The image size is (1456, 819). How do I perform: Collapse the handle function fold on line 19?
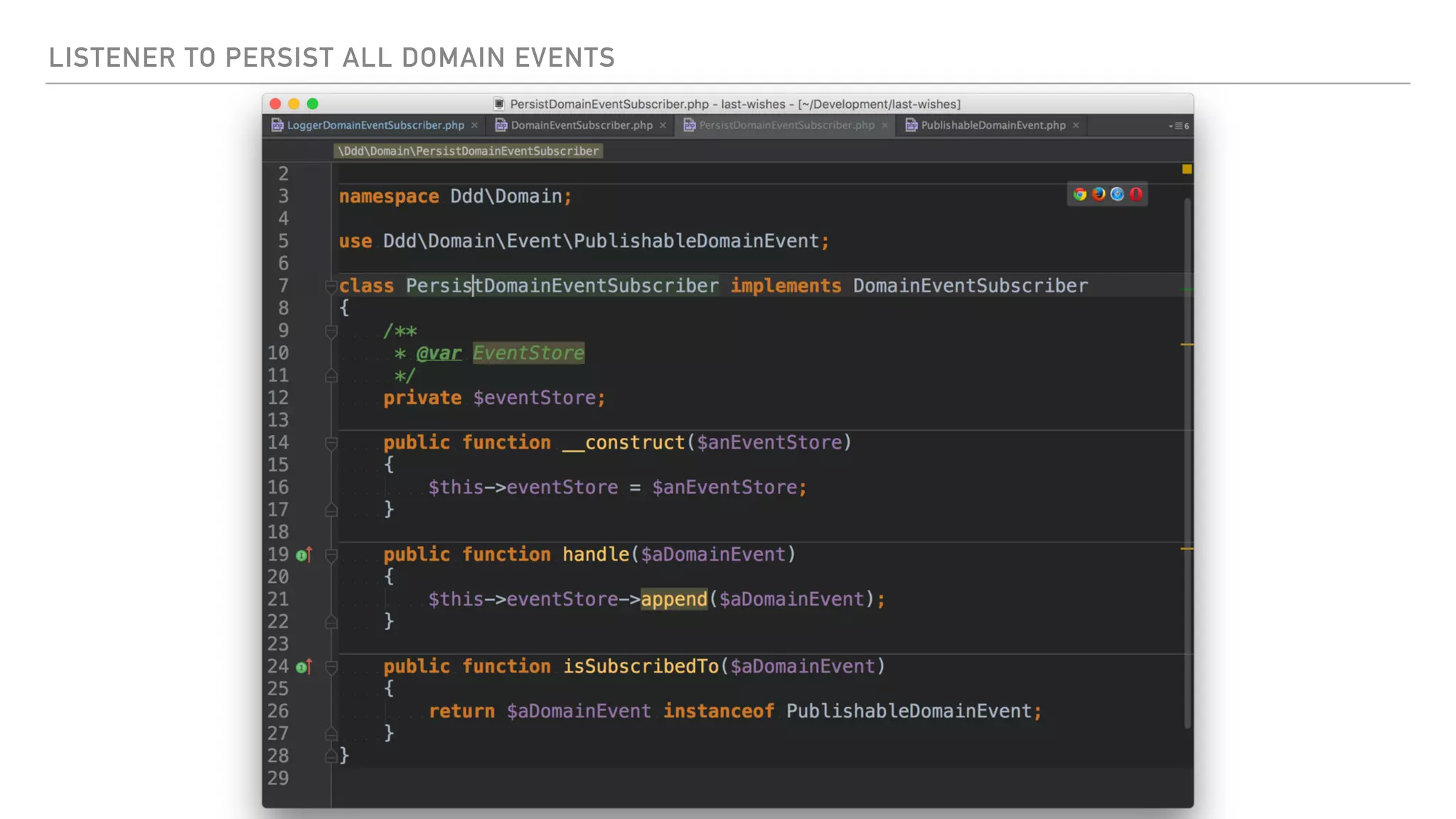[331, 555]
